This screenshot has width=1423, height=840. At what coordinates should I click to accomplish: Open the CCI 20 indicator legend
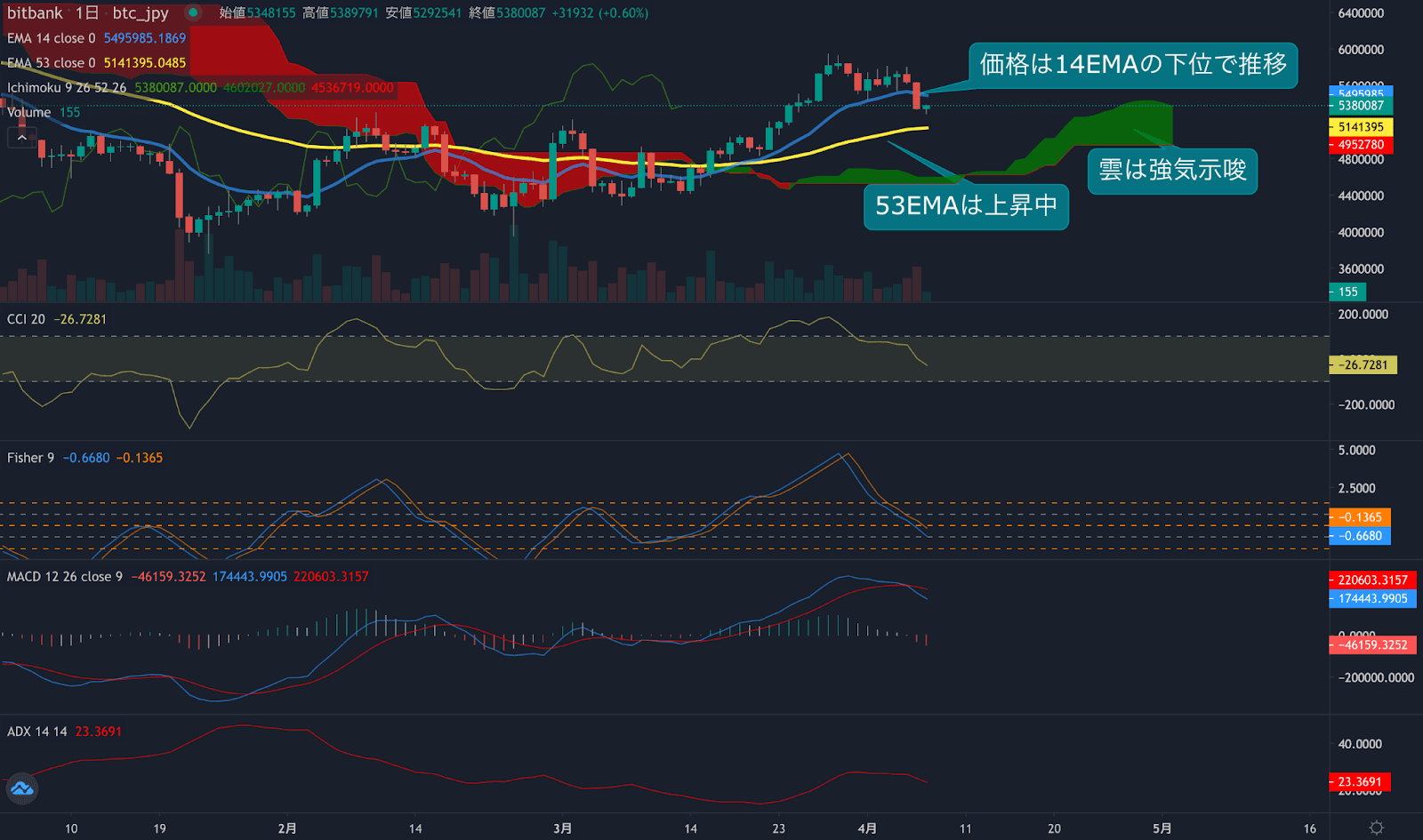26,319
